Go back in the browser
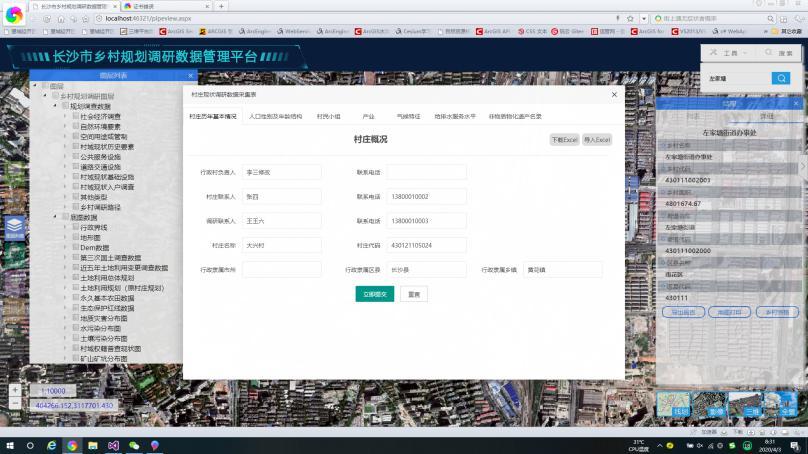 (33, 19)
